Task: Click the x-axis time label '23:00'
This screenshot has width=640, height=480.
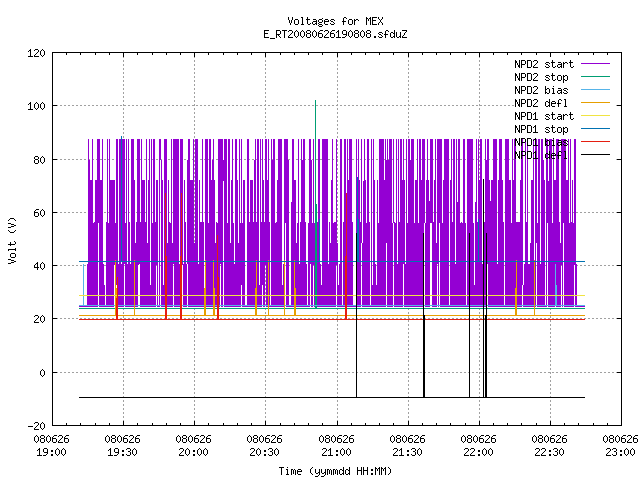Action: tap(620, 453)
